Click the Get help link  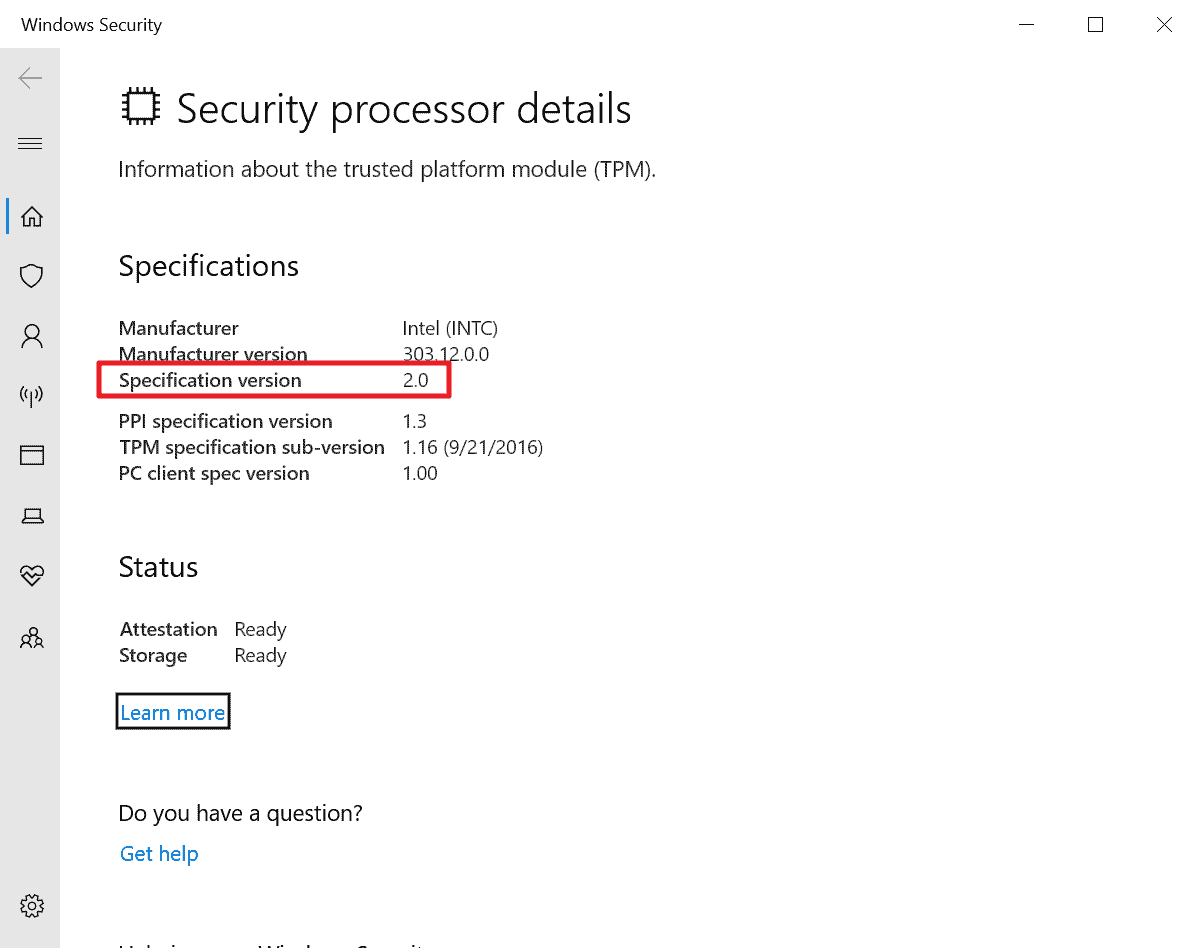click(159, 854)
